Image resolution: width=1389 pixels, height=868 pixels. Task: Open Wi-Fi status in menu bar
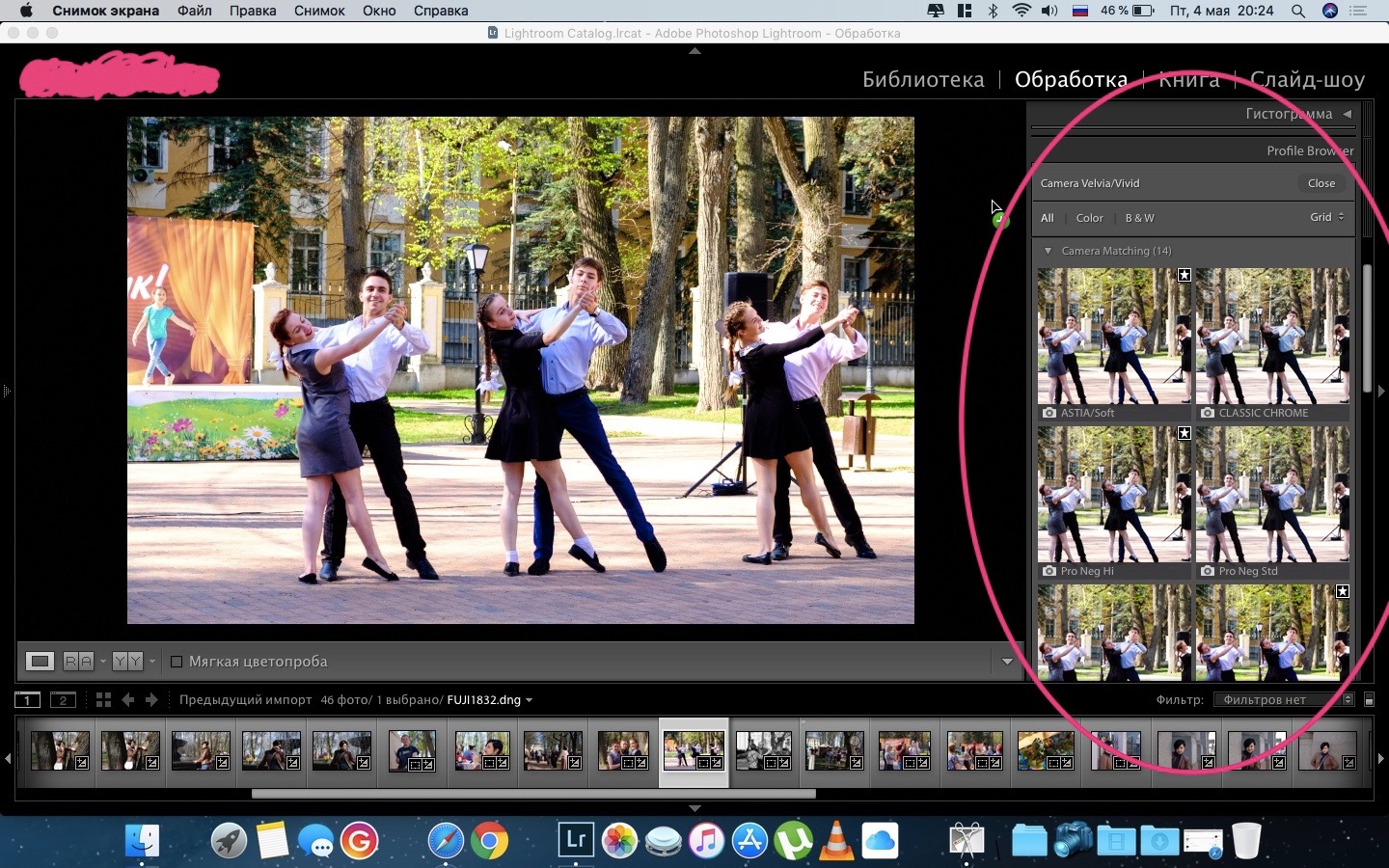1021,11
